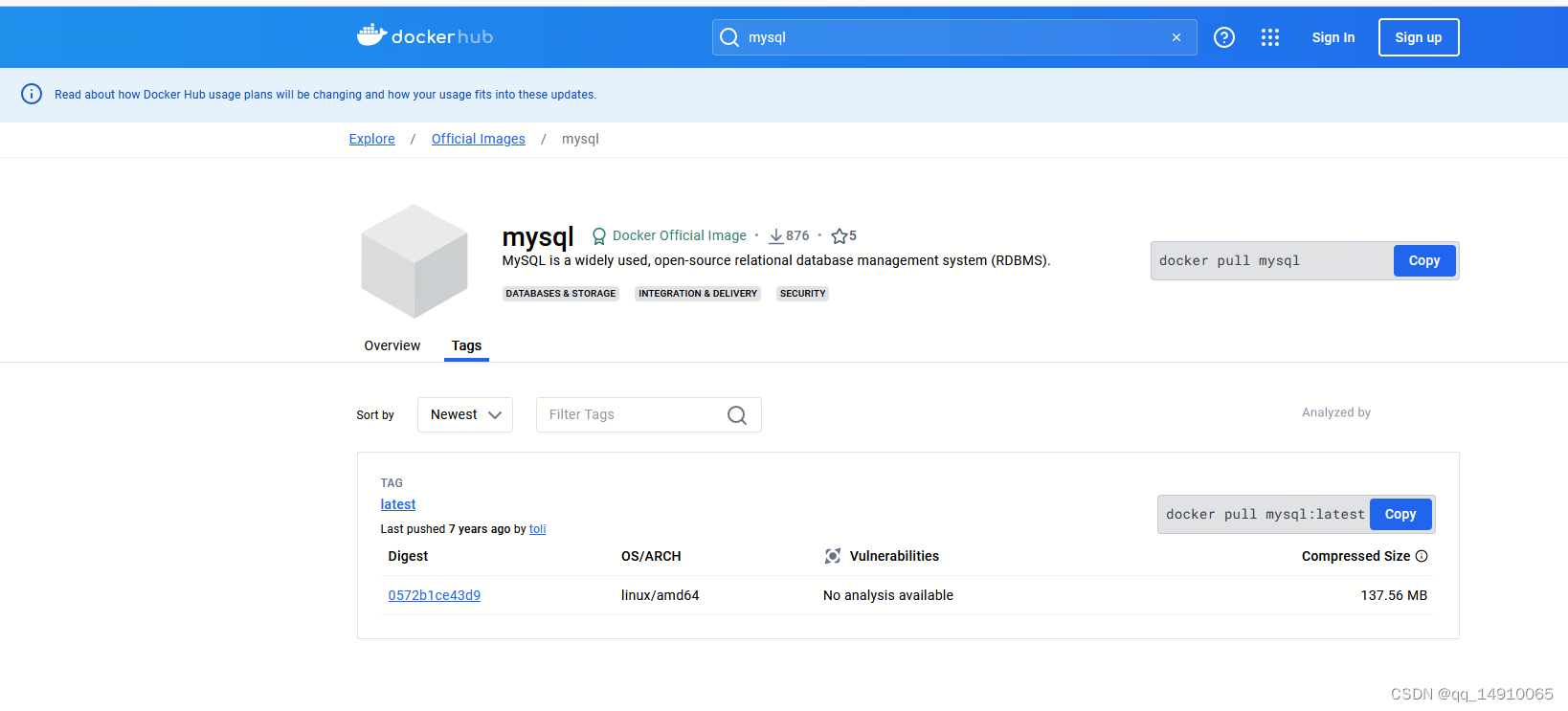1568x711 pixels.
Task: Click the Compressed Size header text
Action: point(1355,556)
